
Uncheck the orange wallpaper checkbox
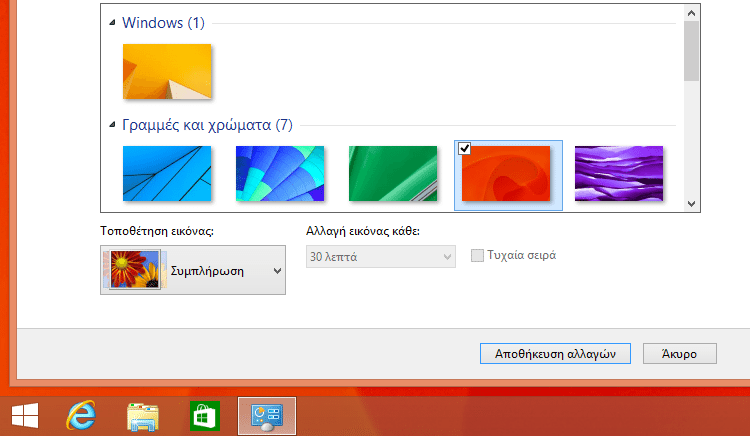point(464,149)
